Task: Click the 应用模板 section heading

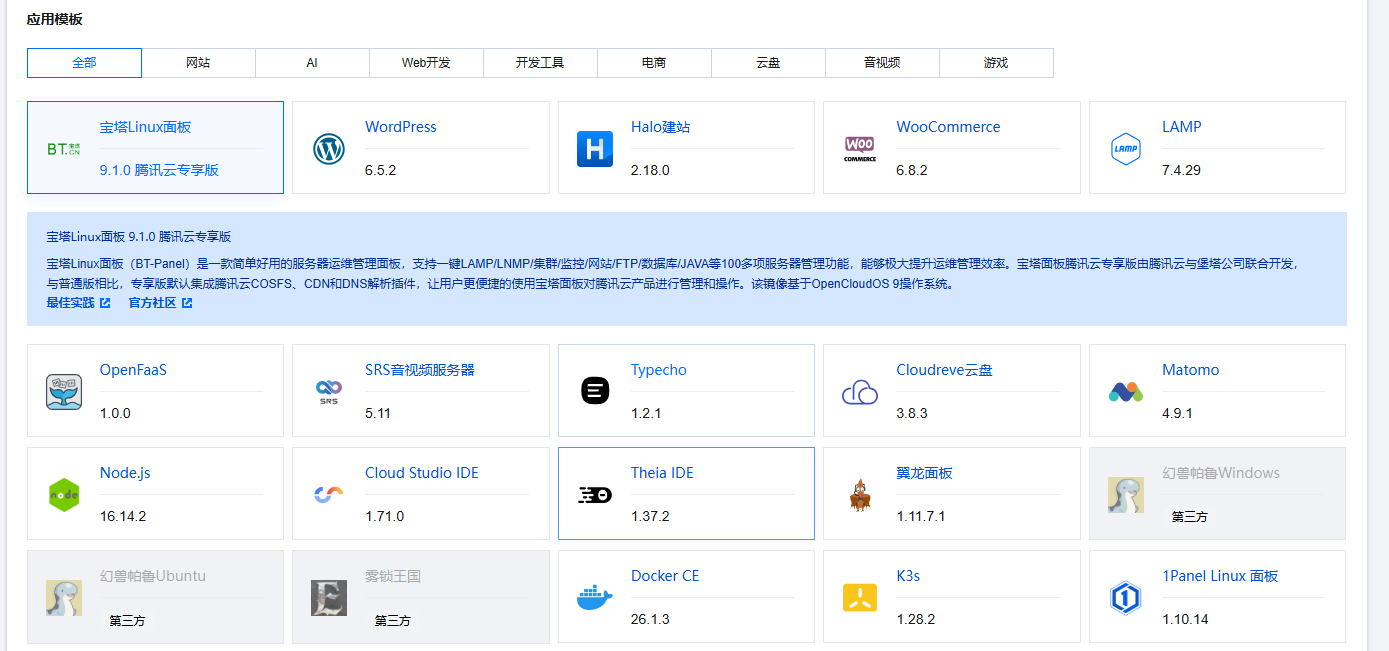Action: tap(55, 18)
